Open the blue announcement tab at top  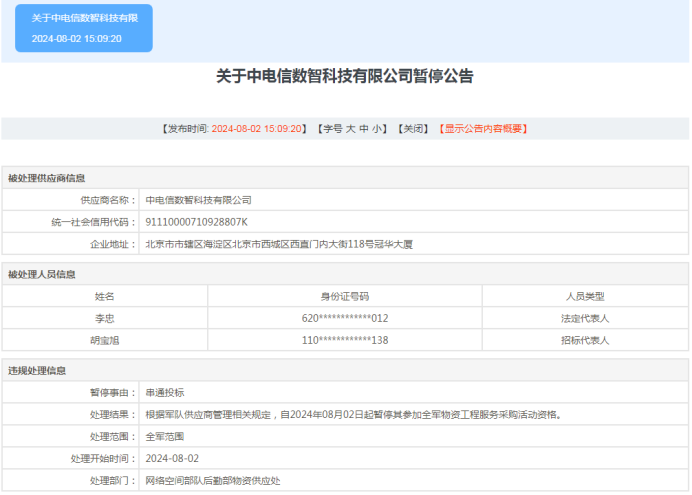84,28
